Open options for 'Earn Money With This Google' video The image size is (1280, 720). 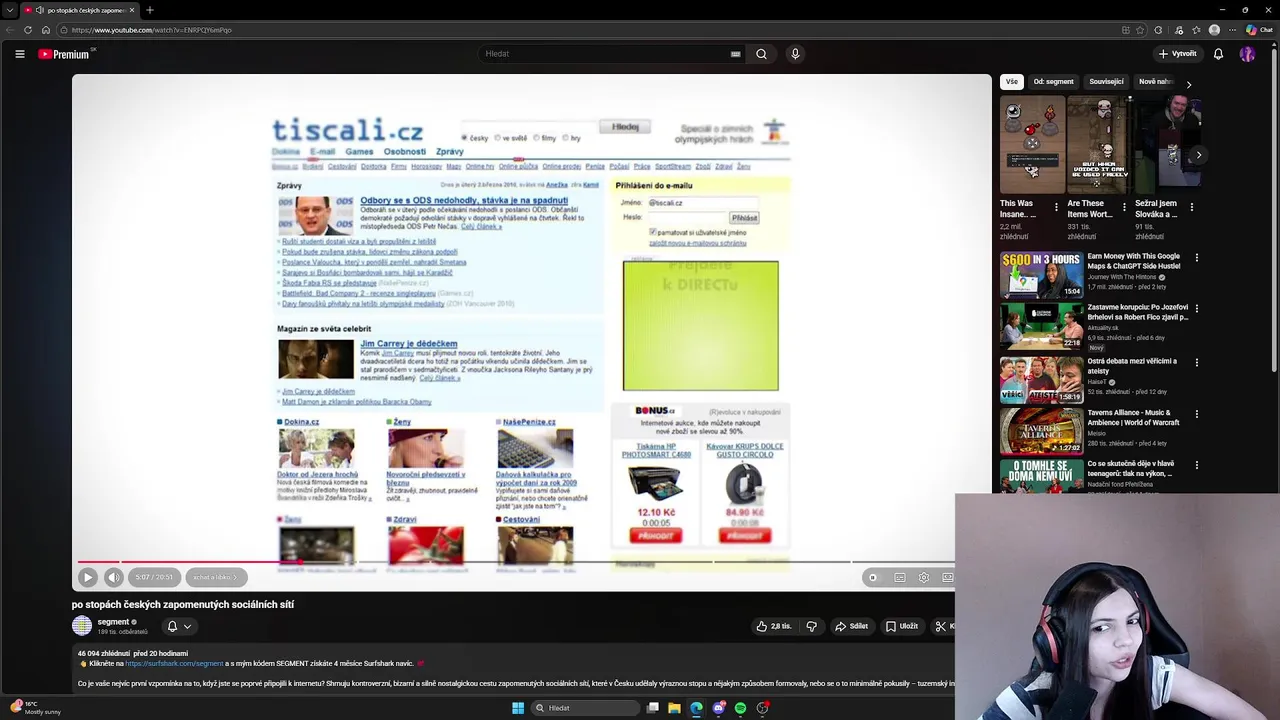coord(1196,258)
